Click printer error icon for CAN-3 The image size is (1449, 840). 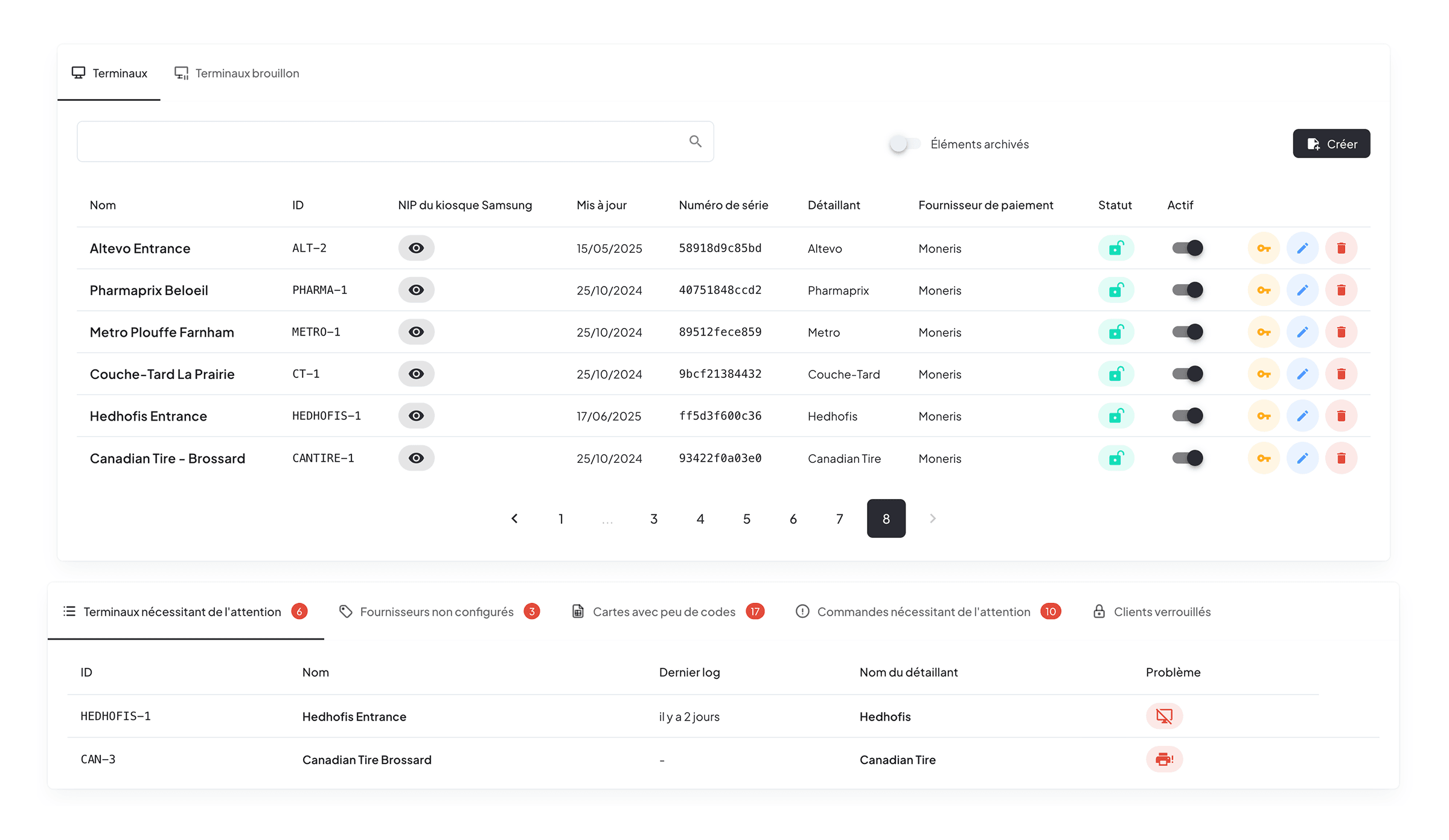(x=1164, y=759)
